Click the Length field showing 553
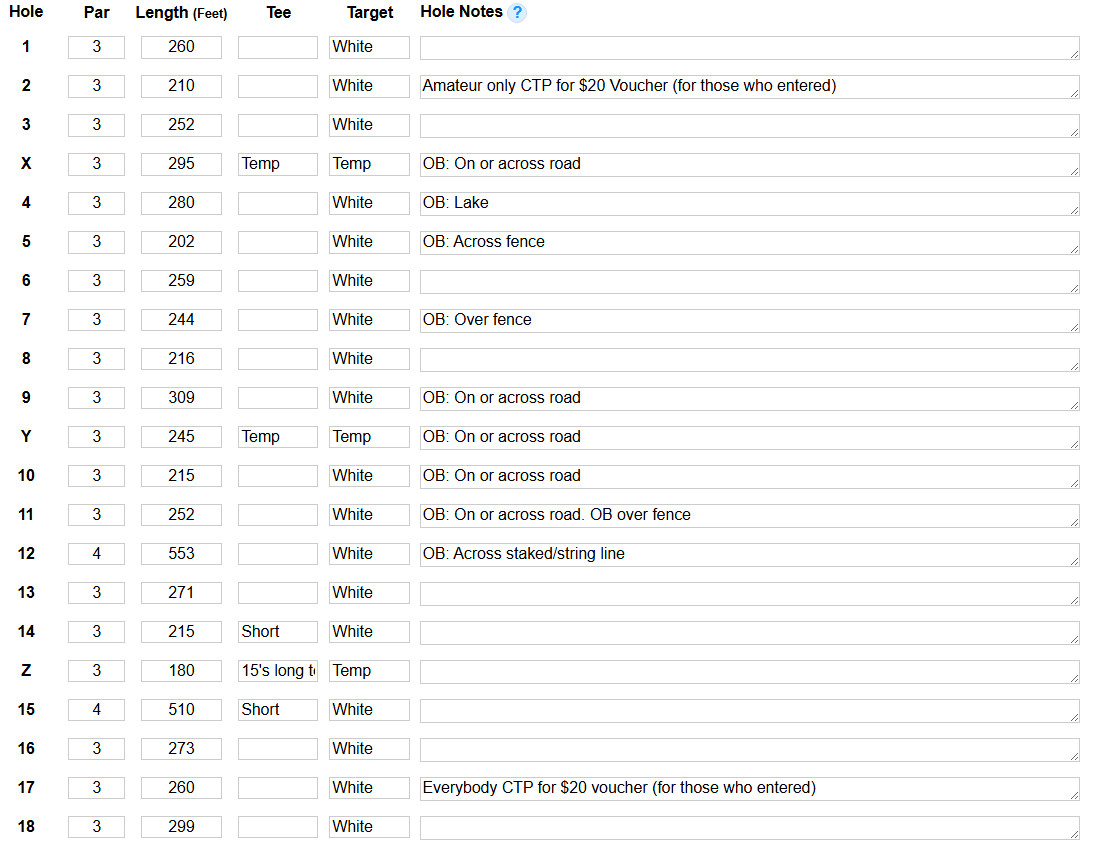 click(x=181, y=554)
